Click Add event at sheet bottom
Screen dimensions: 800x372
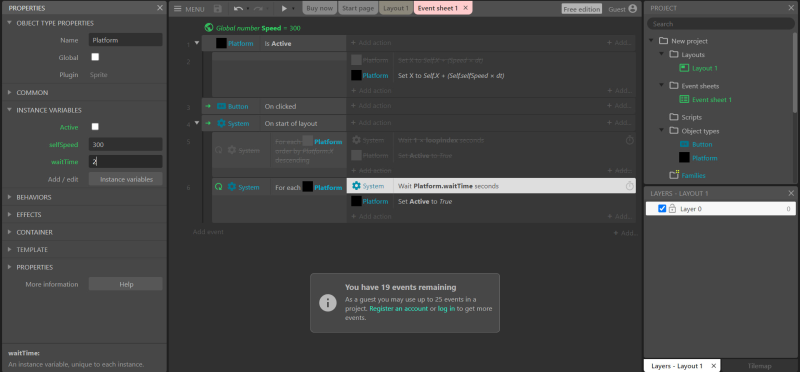[x=208, y=232]
